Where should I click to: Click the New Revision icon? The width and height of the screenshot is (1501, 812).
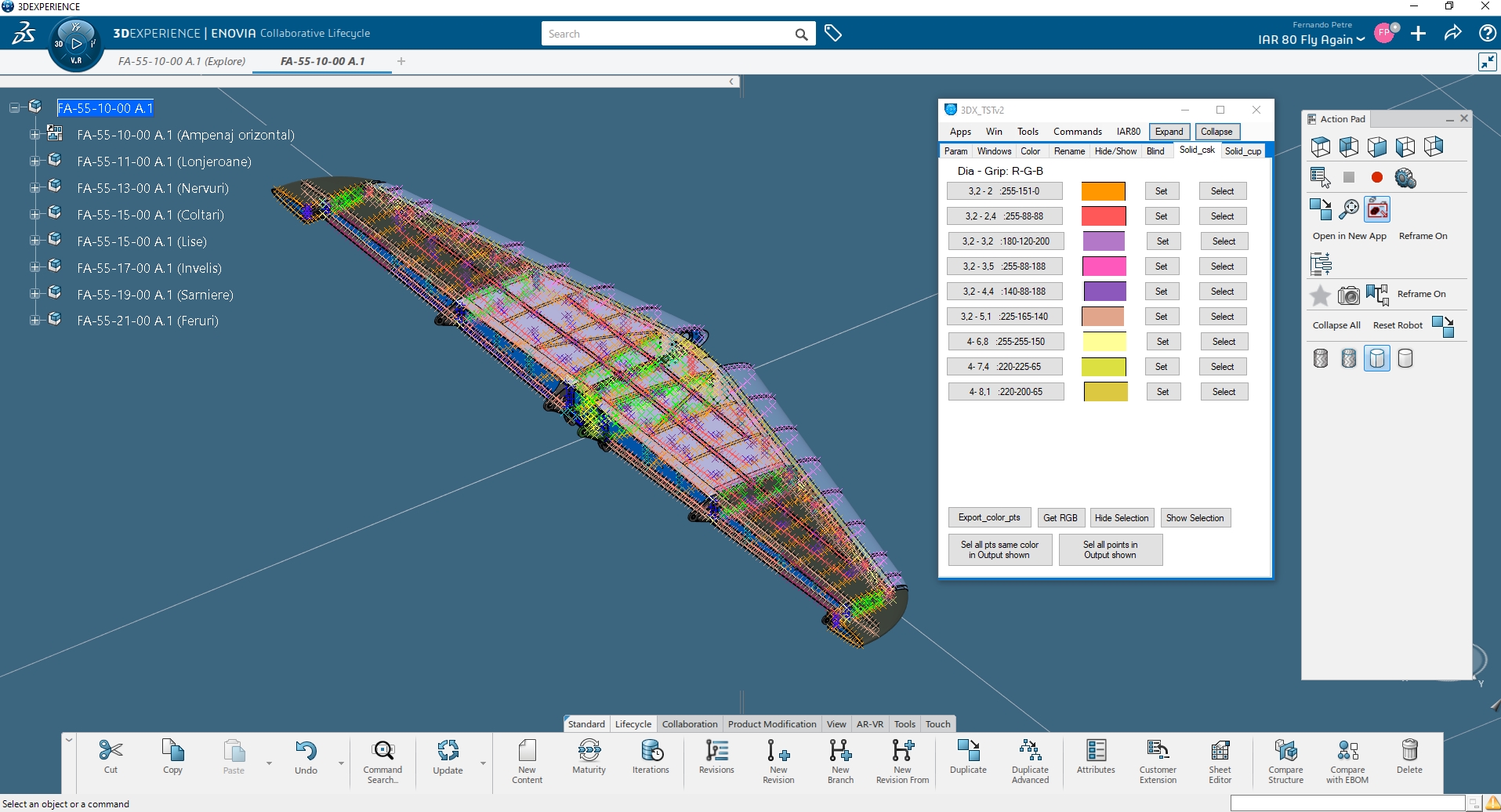pyautogui.click(x=778, y=751)
